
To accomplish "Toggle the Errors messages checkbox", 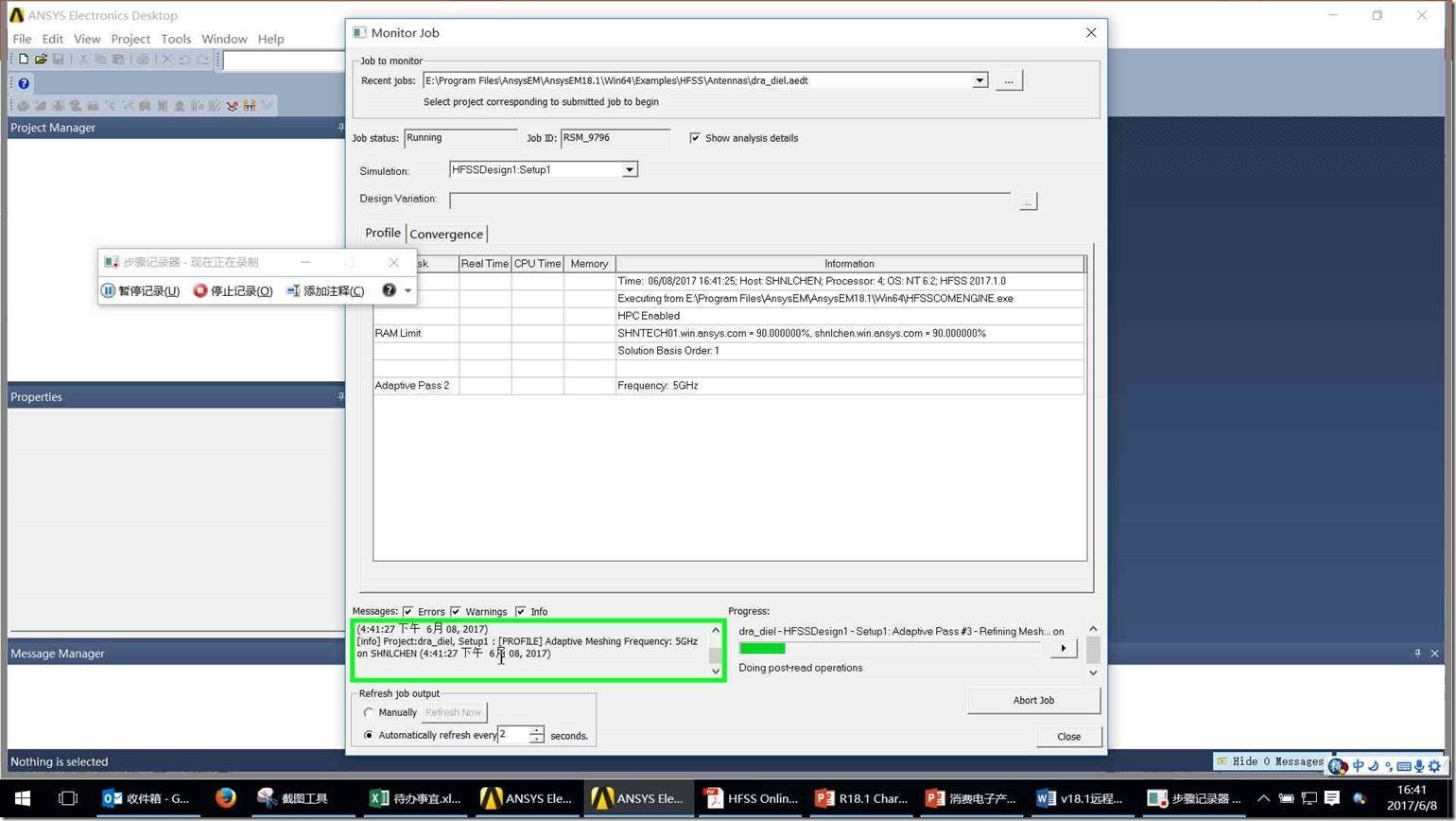I will click(407, 612).
